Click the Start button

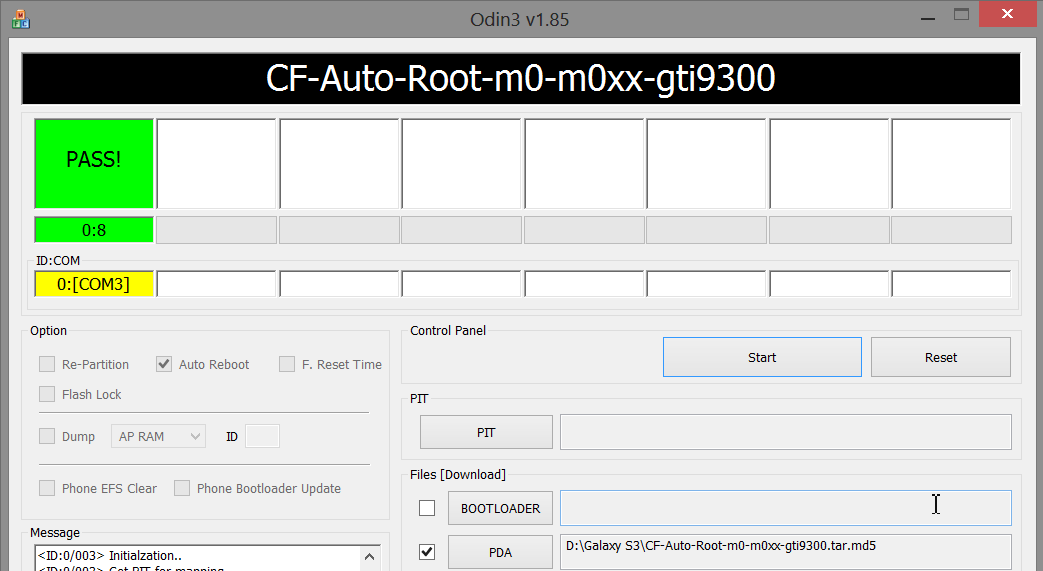tap(762, 357)
